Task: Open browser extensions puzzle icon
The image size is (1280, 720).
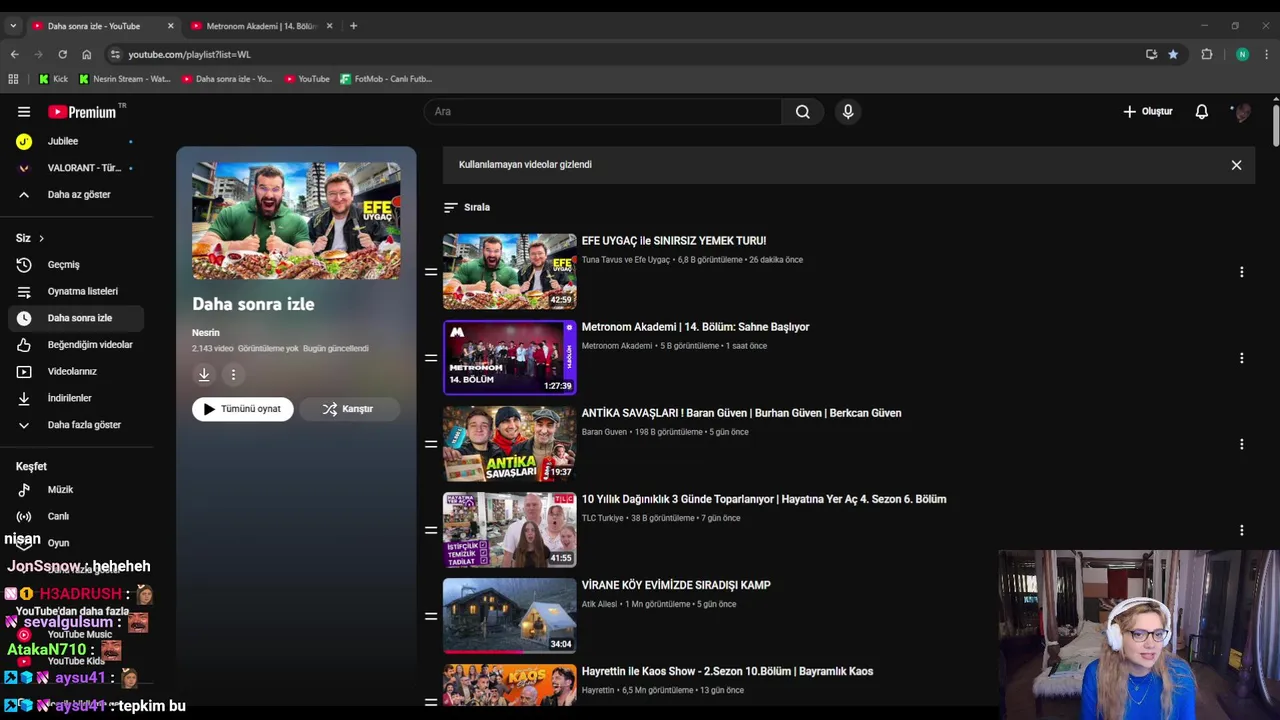Action: tap(1207, 54)
